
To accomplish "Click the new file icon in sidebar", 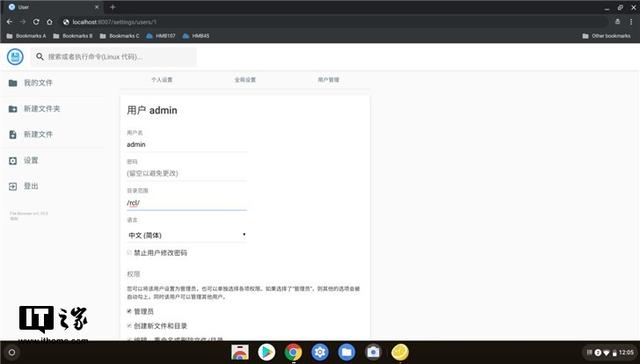I will [13, 135].
